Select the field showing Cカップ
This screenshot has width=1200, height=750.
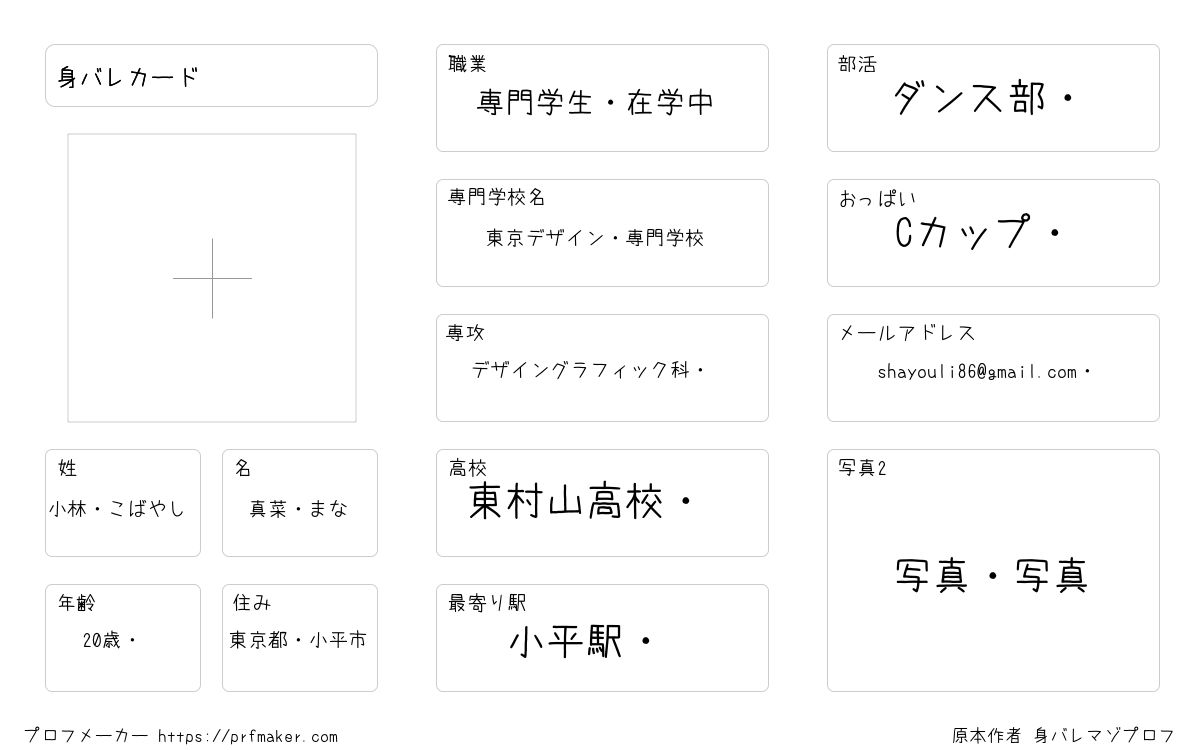click(x=993, y=233)
